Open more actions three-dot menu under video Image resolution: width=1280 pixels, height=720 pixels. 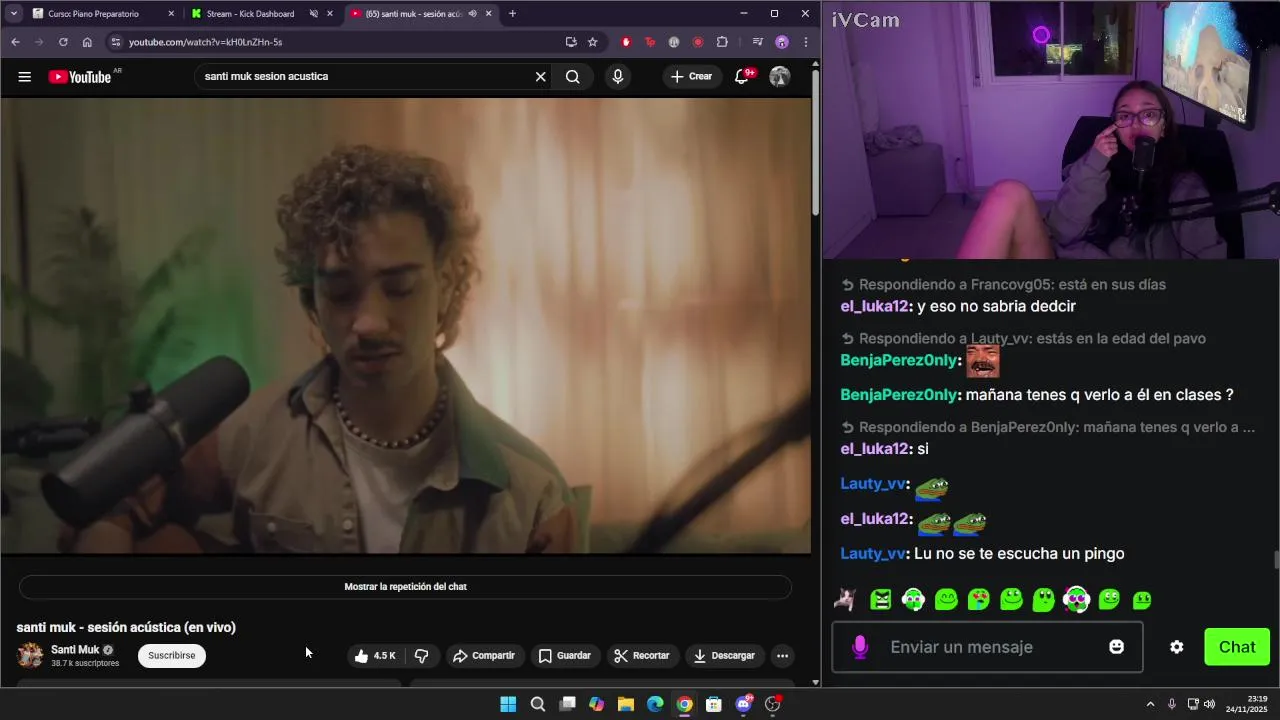(782, 656)
